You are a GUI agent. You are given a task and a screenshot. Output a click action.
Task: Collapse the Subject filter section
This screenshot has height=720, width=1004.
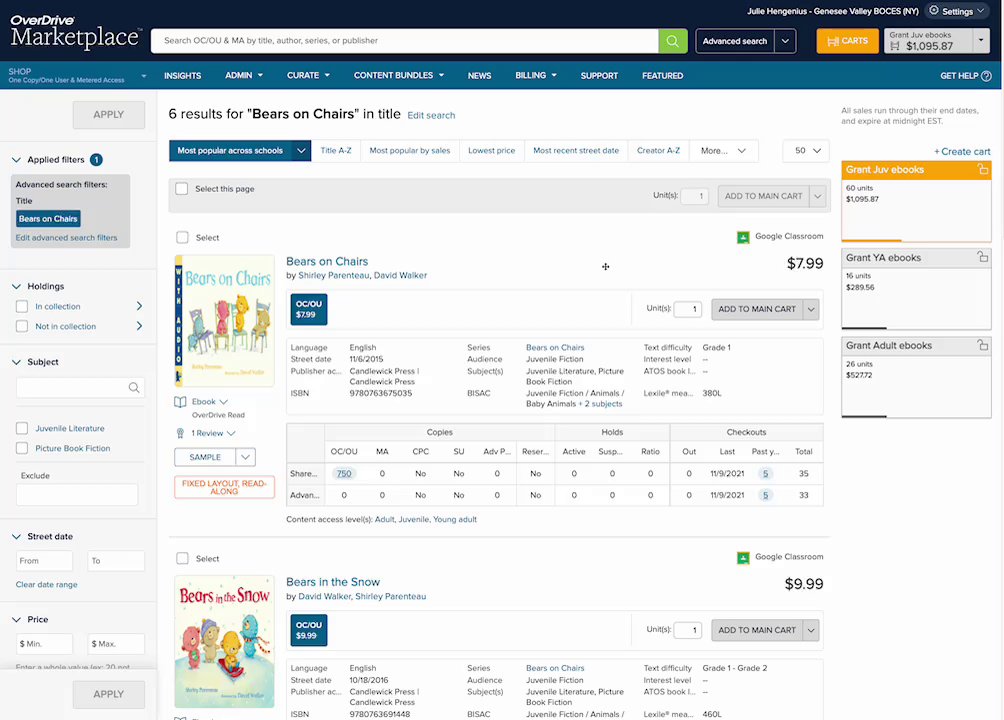tap(17, 362)
